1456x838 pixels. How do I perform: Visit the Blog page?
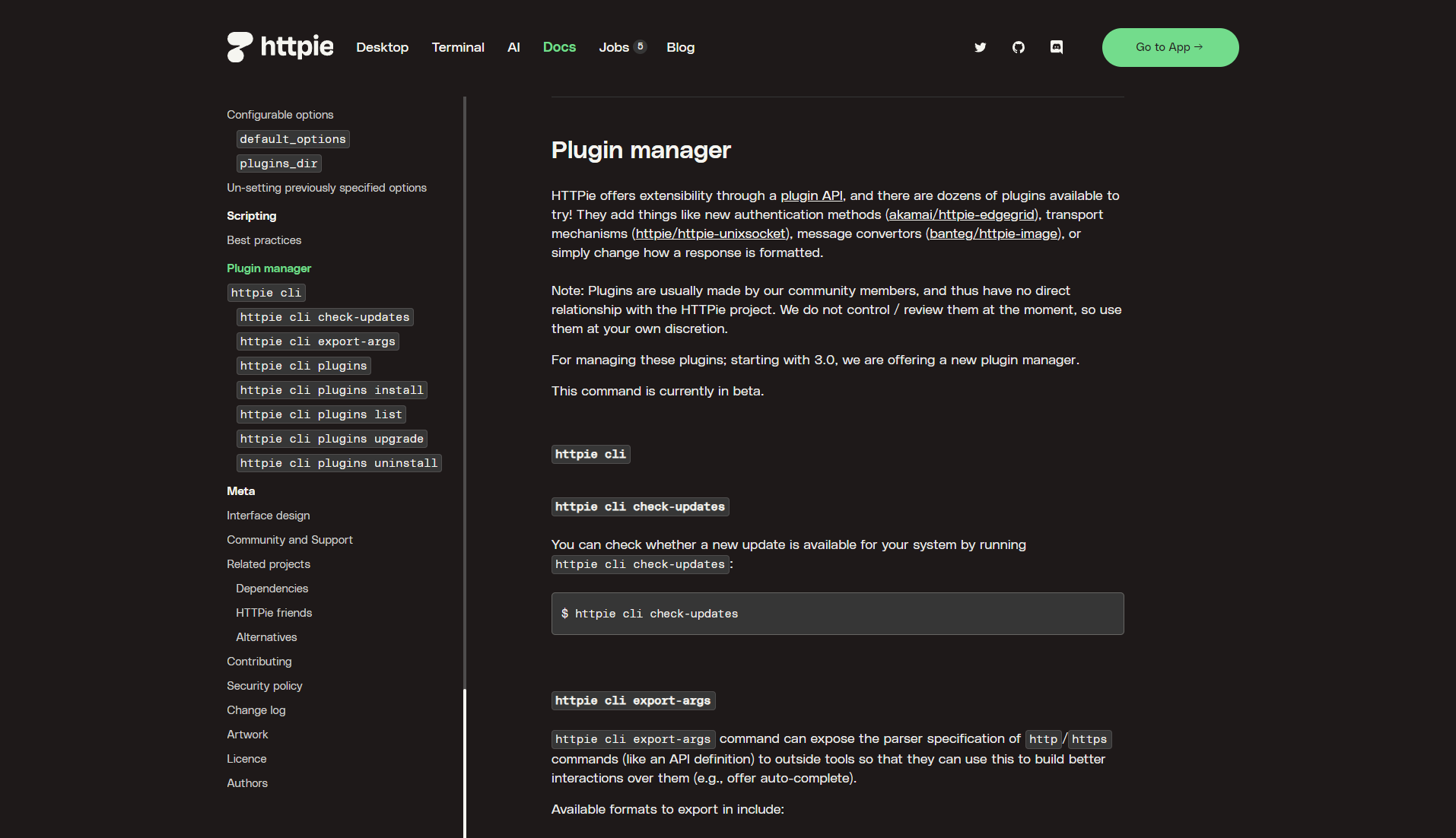(x=680, y=47)
